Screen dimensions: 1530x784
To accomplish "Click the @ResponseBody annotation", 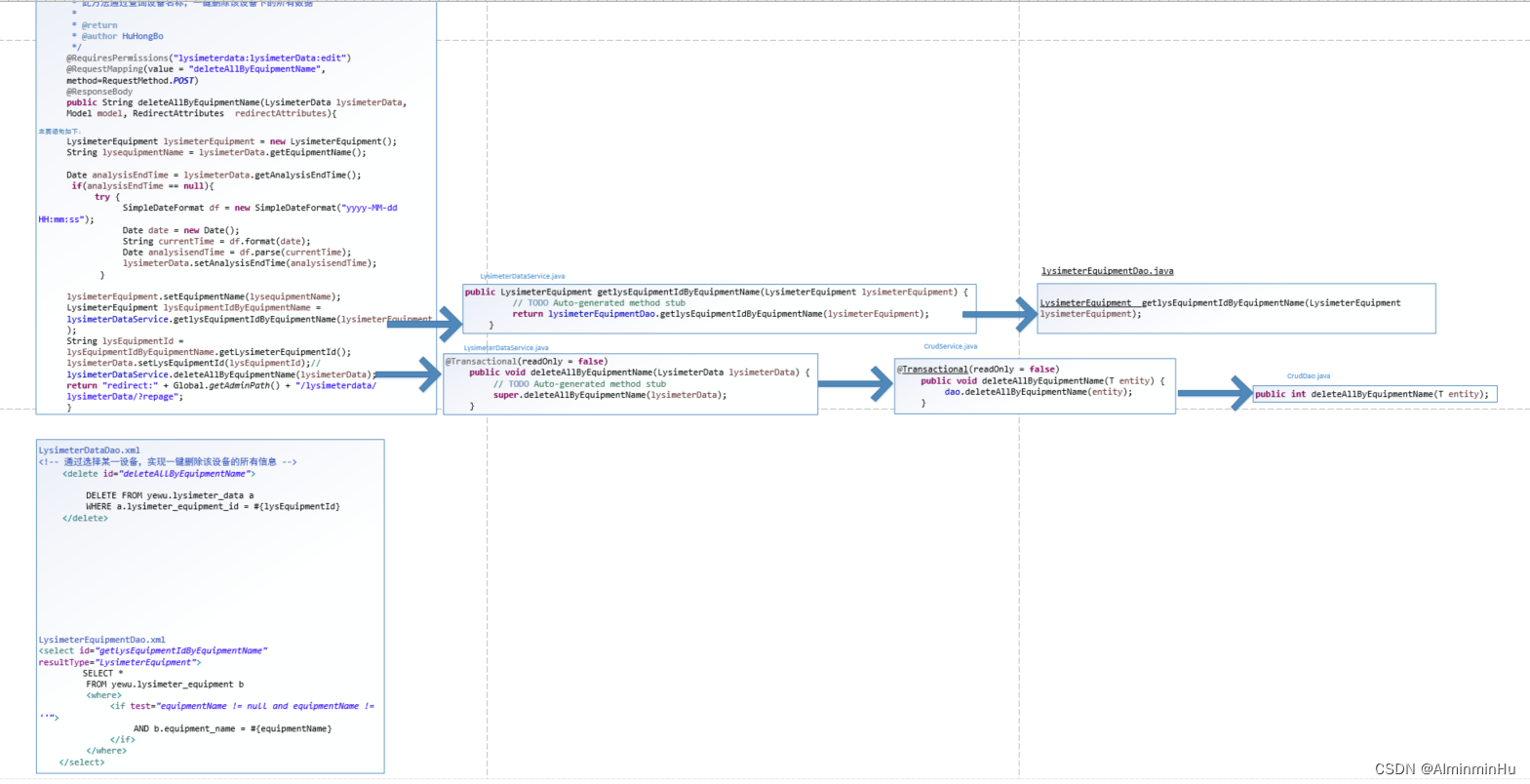I will click(x=99, y=92).
